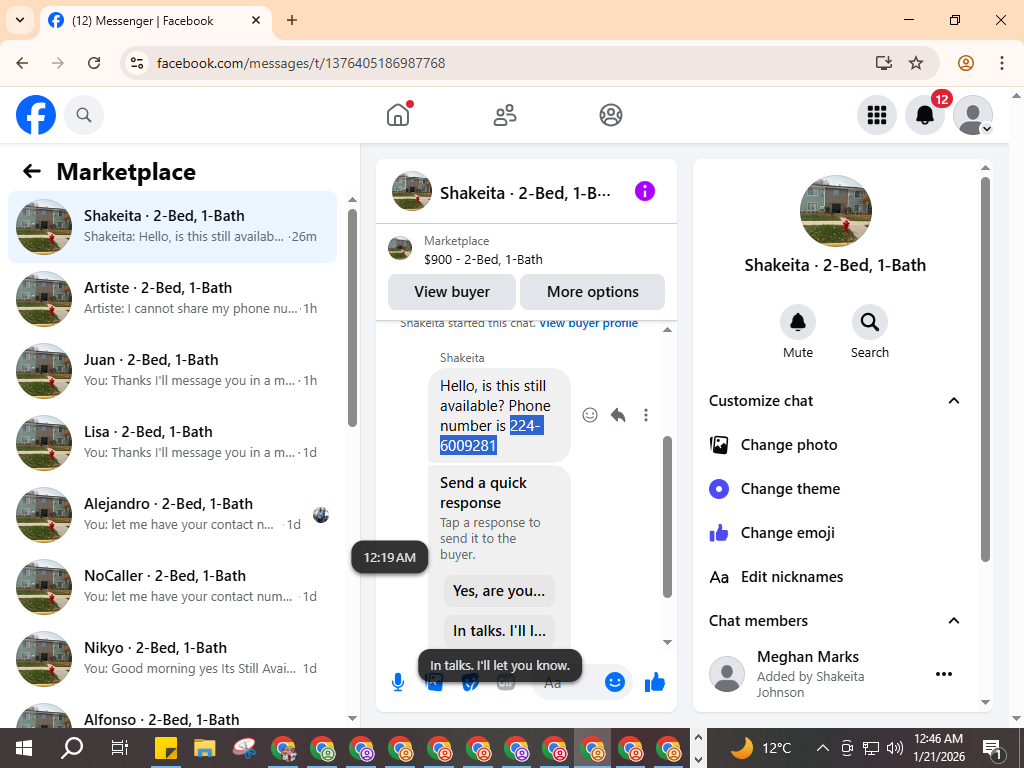Viewport: 1024px width, 768px height.
Task: Go back from Marketplace chats list
Action: tap(32, 171)
